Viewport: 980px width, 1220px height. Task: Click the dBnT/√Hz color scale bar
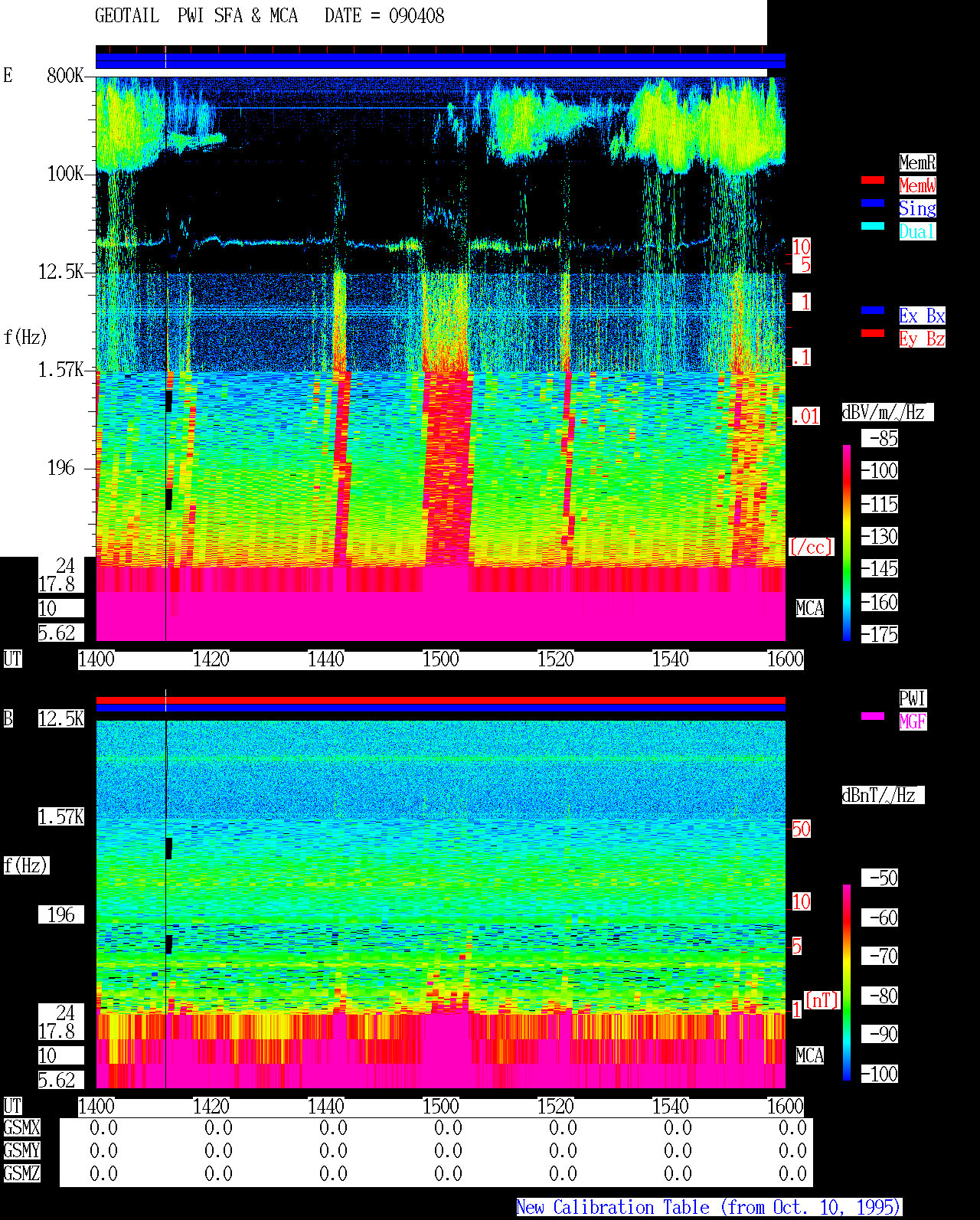(847, 983)
